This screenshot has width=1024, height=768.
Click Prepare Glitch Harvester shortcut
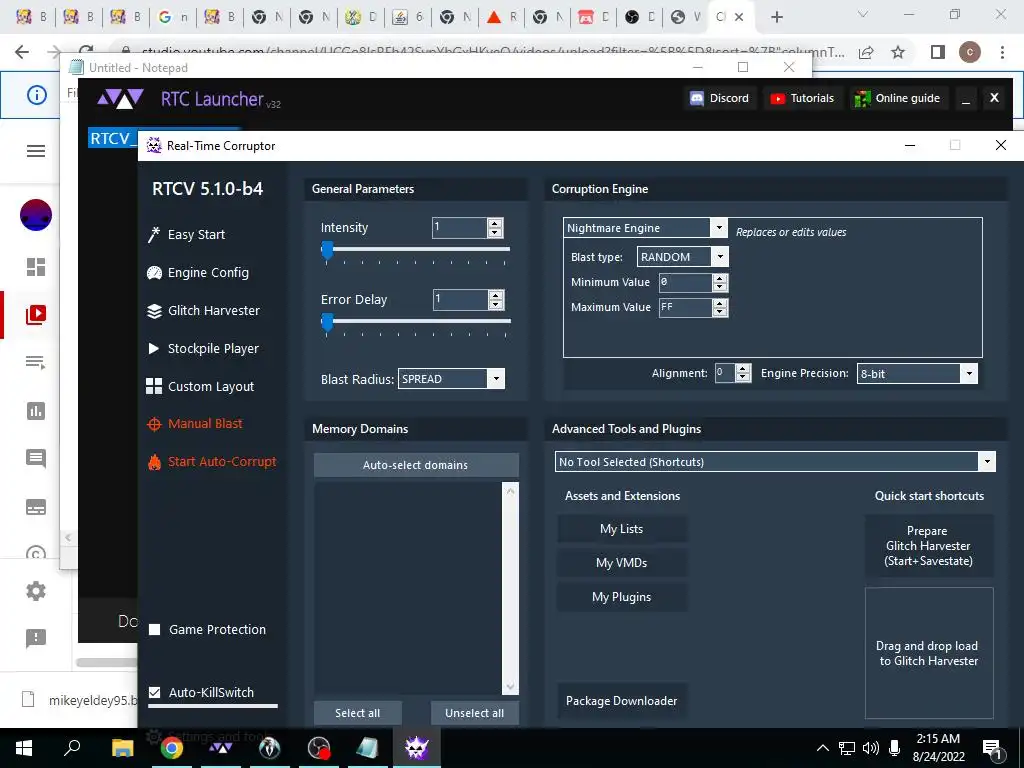(x=929, y=546)
